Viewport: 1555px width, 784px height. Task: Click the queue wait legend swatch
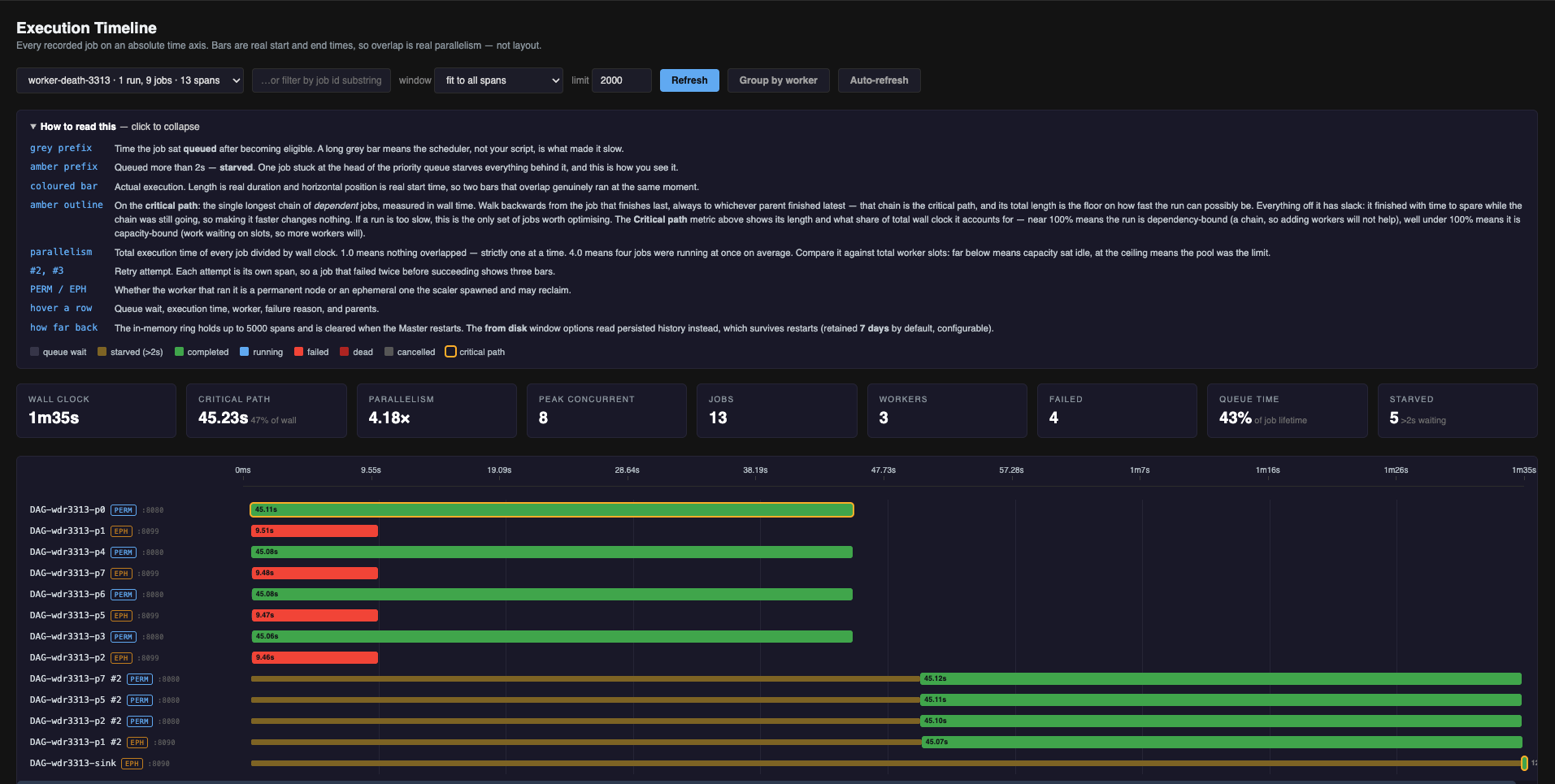point(34,352)
